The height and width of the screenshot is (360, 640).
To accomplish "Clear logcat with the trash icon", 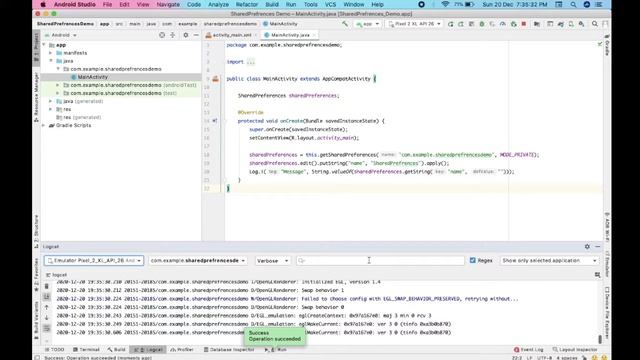I will point(47,287).
